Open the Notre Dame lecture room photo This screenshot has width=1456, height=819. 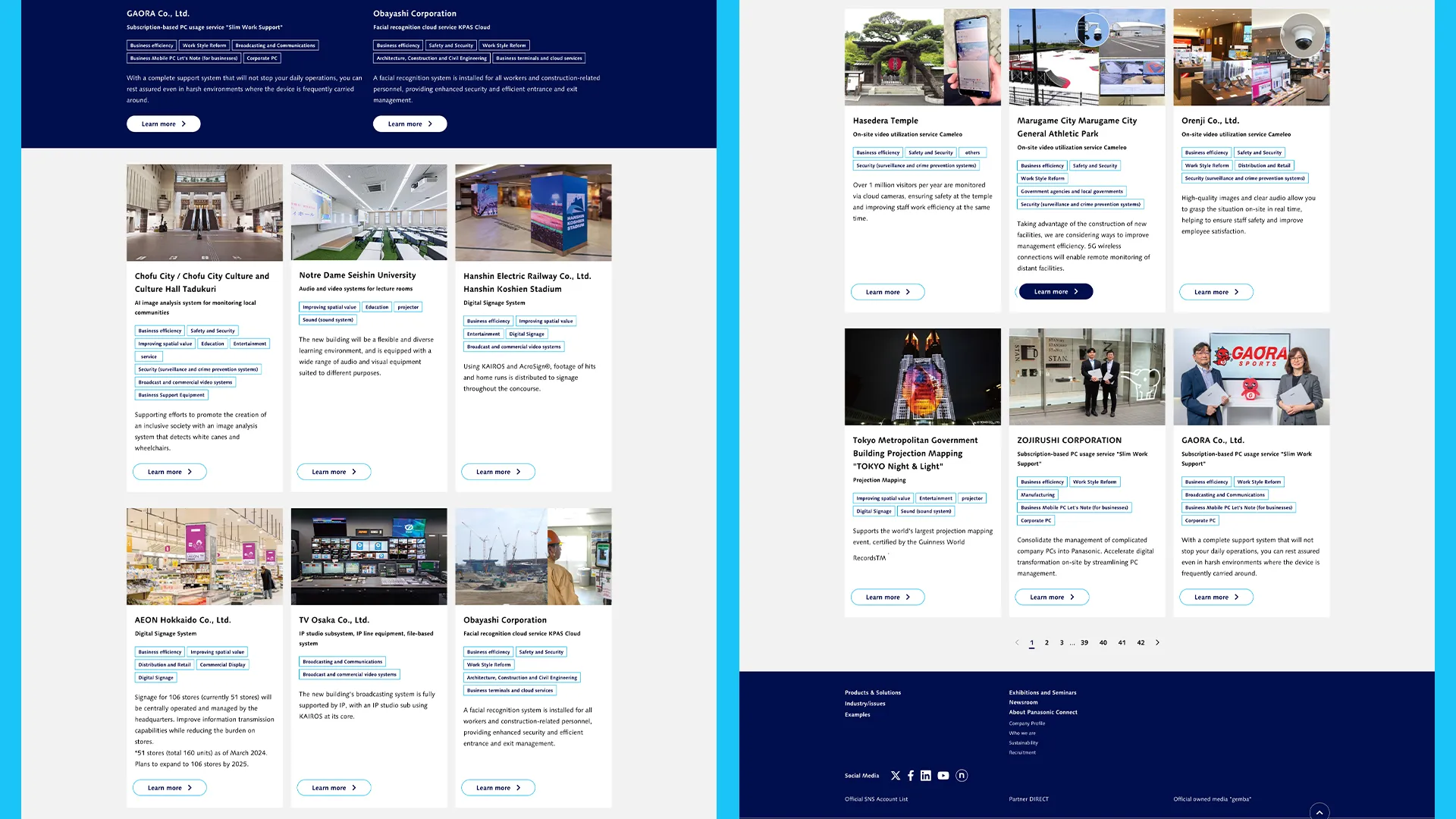coord(369,212)
